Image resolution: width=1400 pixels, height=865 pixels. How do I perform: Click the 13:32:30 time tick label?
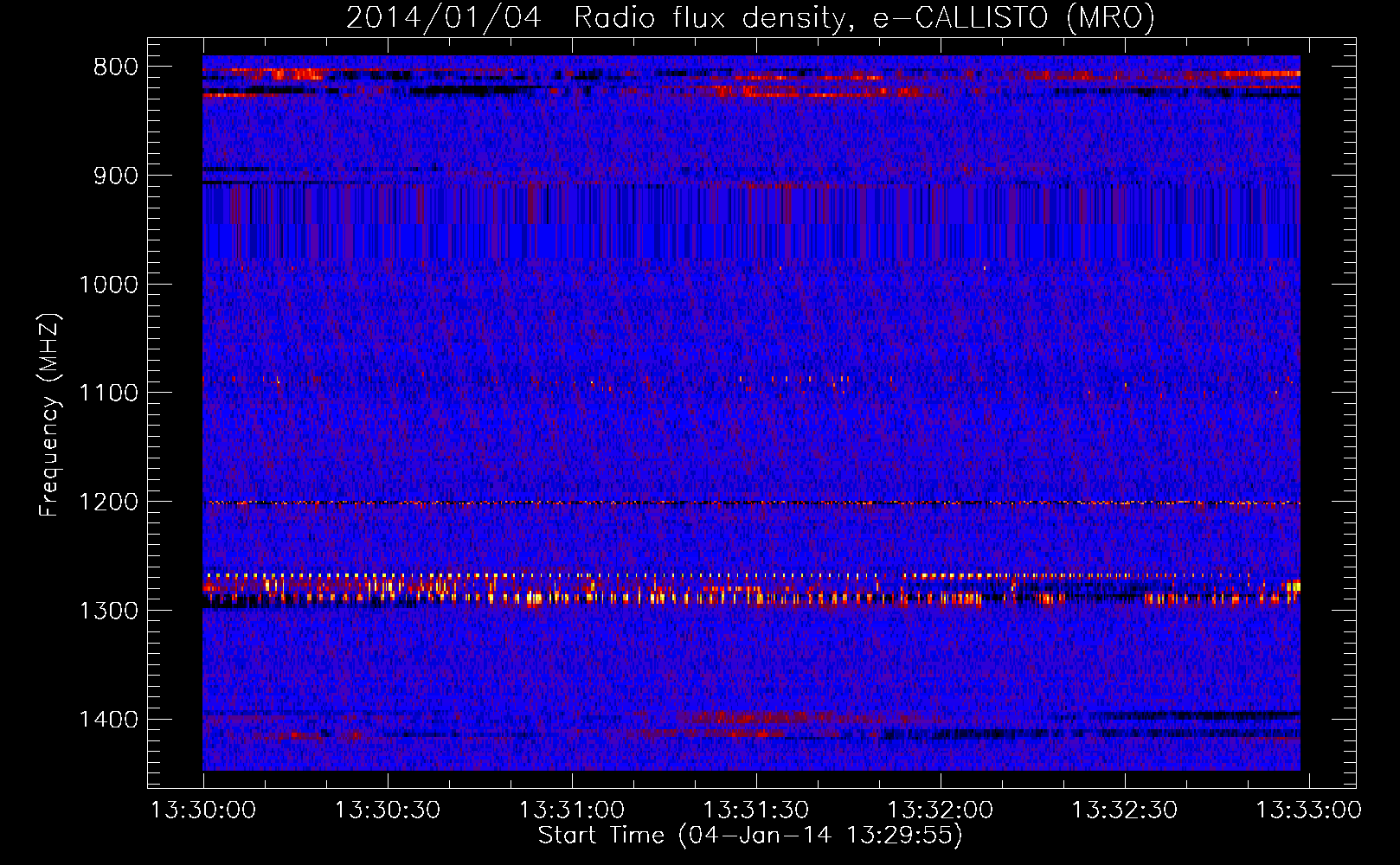[1125, 811]
